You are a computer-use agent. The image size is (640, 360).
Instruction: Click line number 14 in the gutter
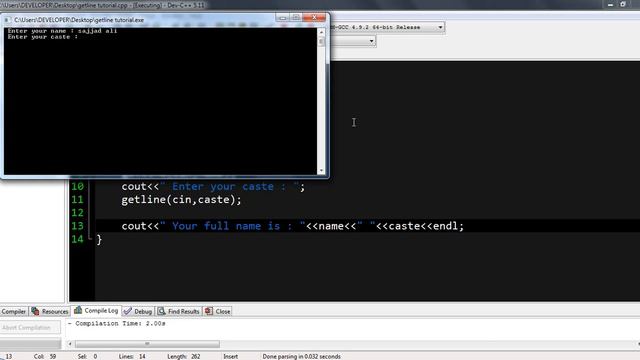click(78, 239)
